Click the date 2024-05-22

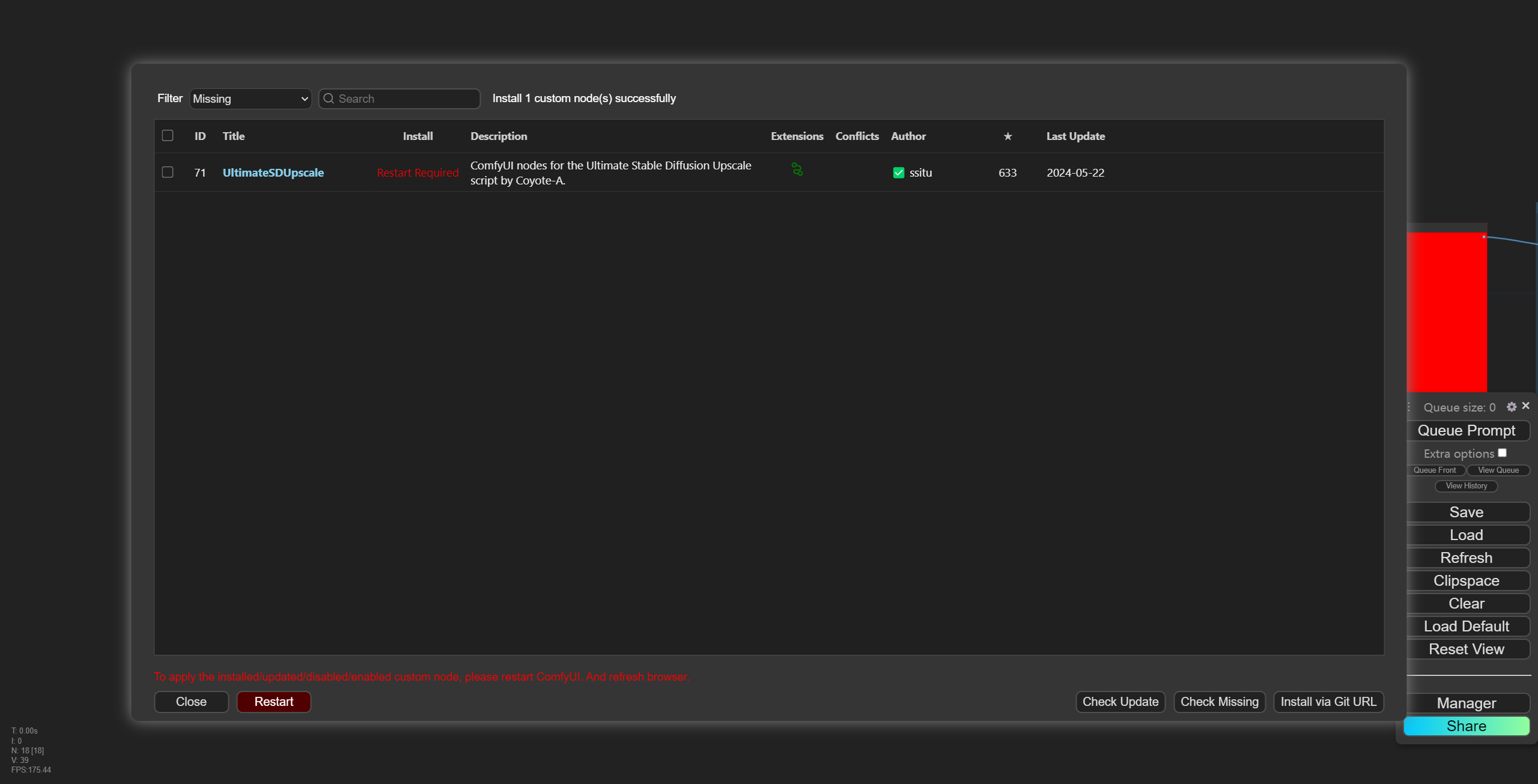(x=1075, y=173)
